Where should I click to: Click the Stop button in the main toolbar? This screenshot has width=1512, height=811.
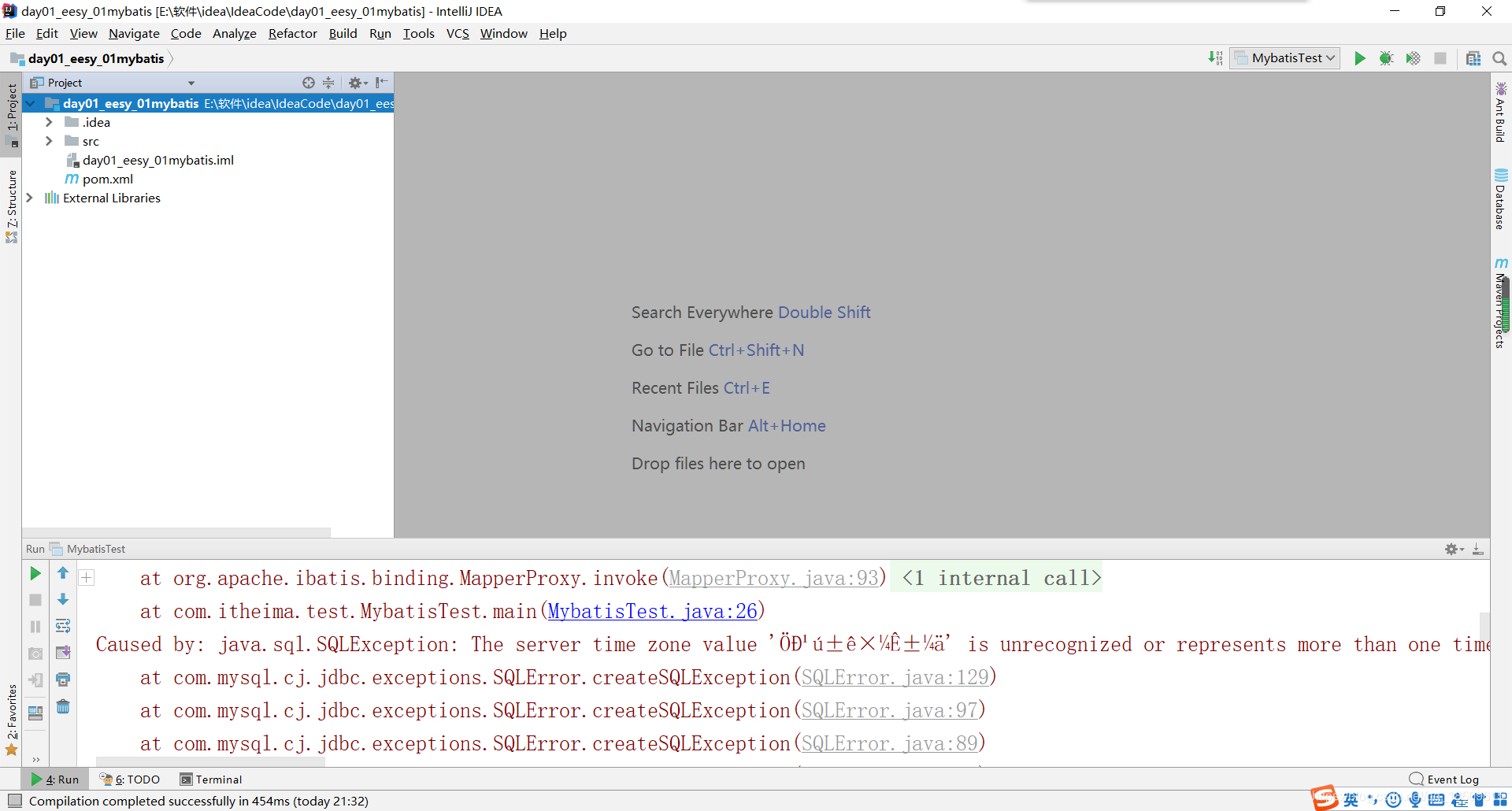[1440, 58]
